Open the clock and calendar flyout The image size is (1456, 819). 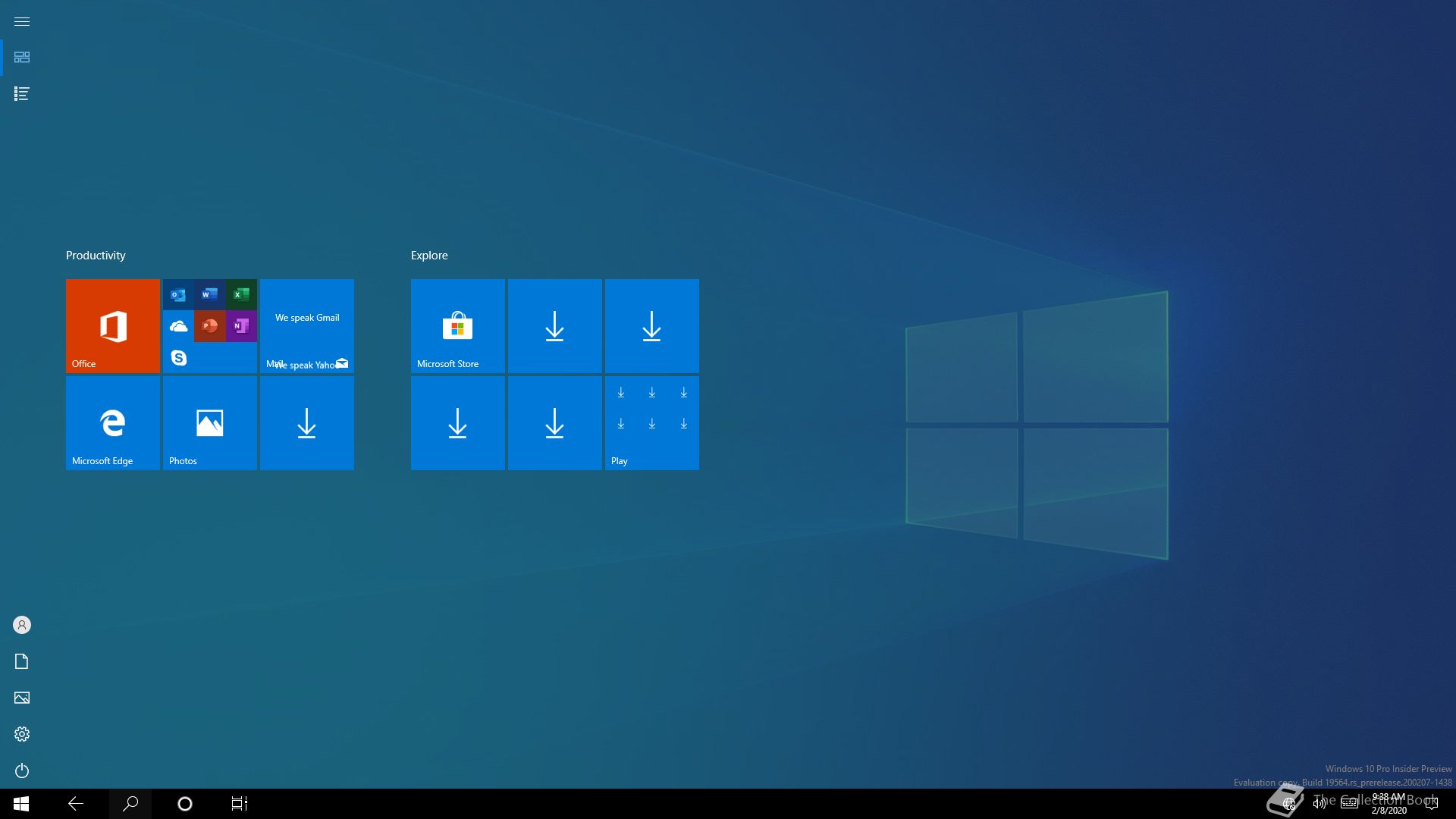(1389, 804)
